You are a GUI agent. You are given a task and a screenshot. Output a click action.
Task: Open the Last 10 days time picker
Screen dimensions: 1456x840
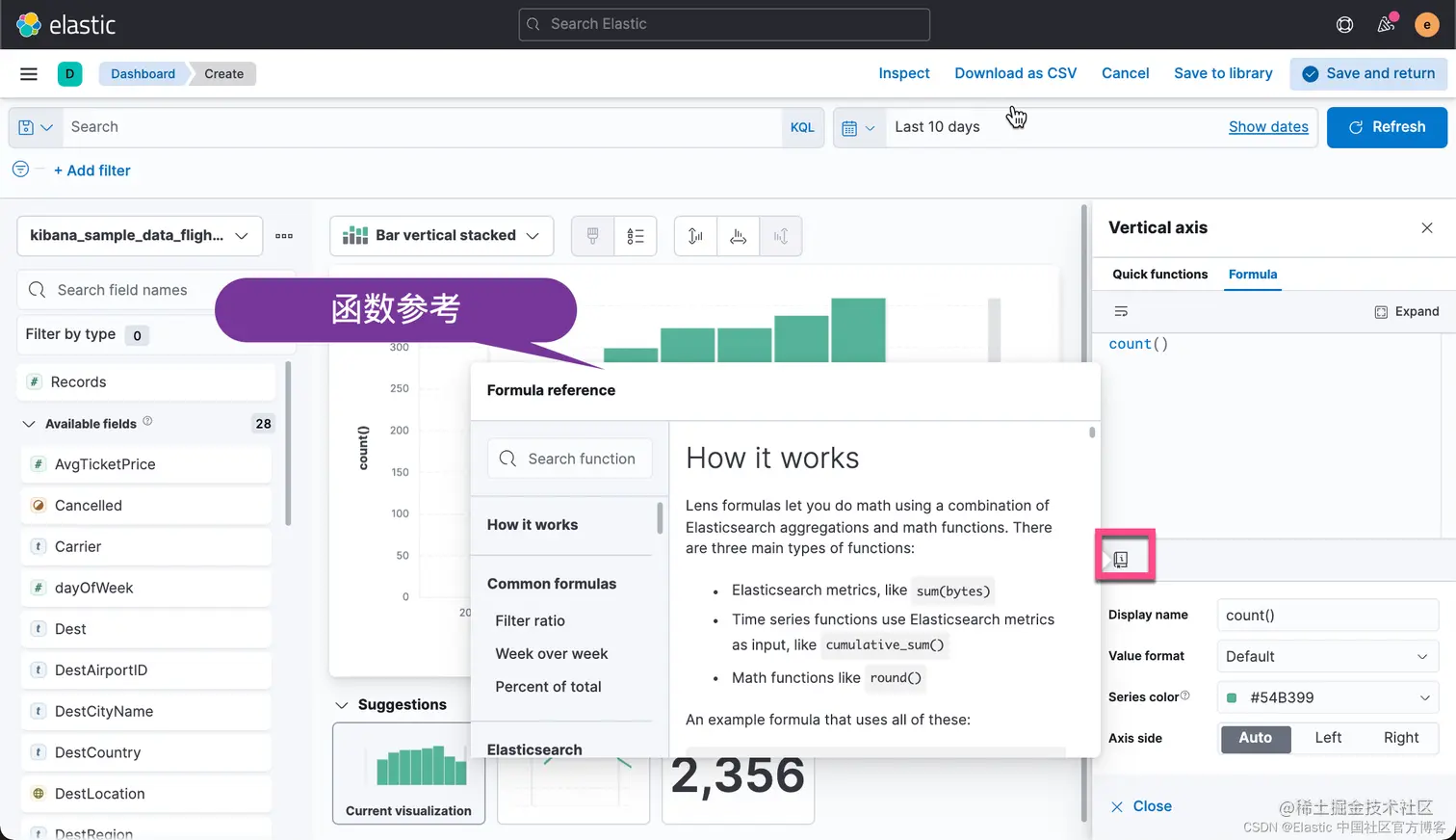937,127
